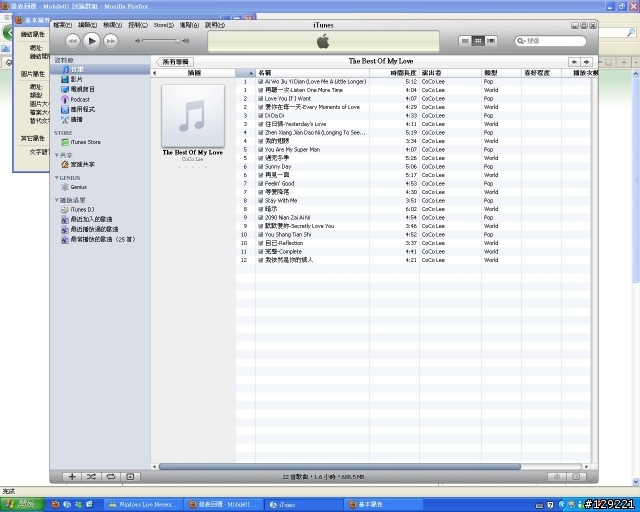The width and height of the screenshot is (640, 512).
Task: Sort by 喜好程度 column header
Action: [x=541, y=73]
